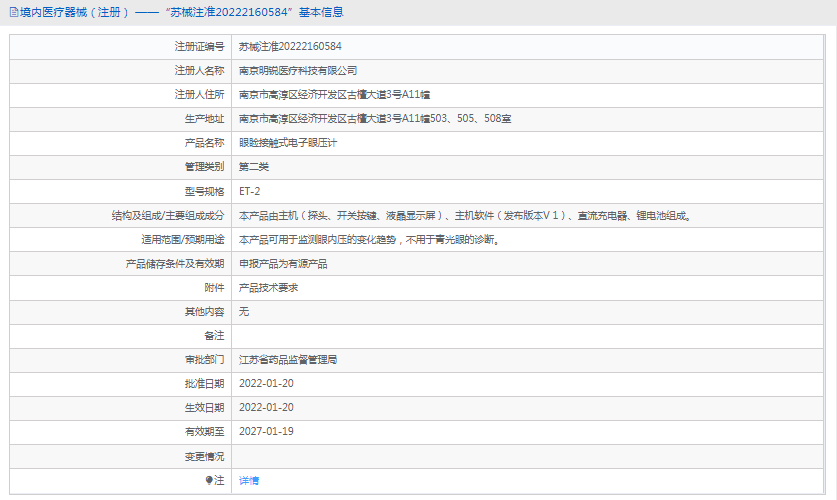837x500 pixels.
Task: Click the 变更情况 label
Action: 204,457
